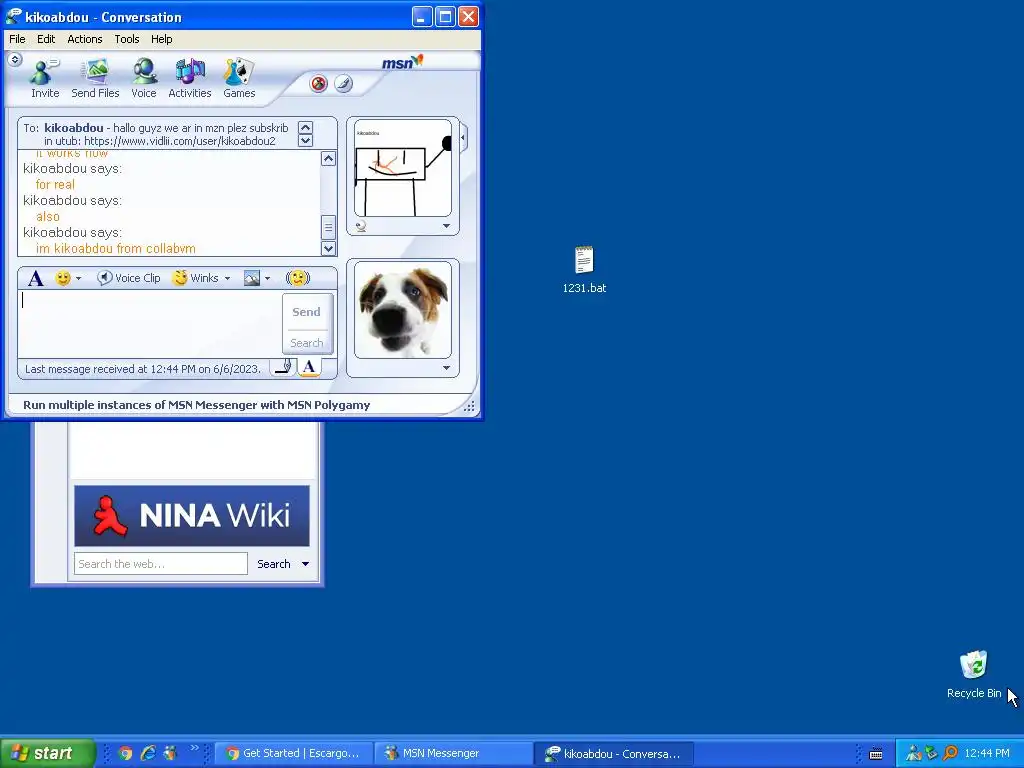Launch Chrome from Quick Launch

(x=125, y=753)
